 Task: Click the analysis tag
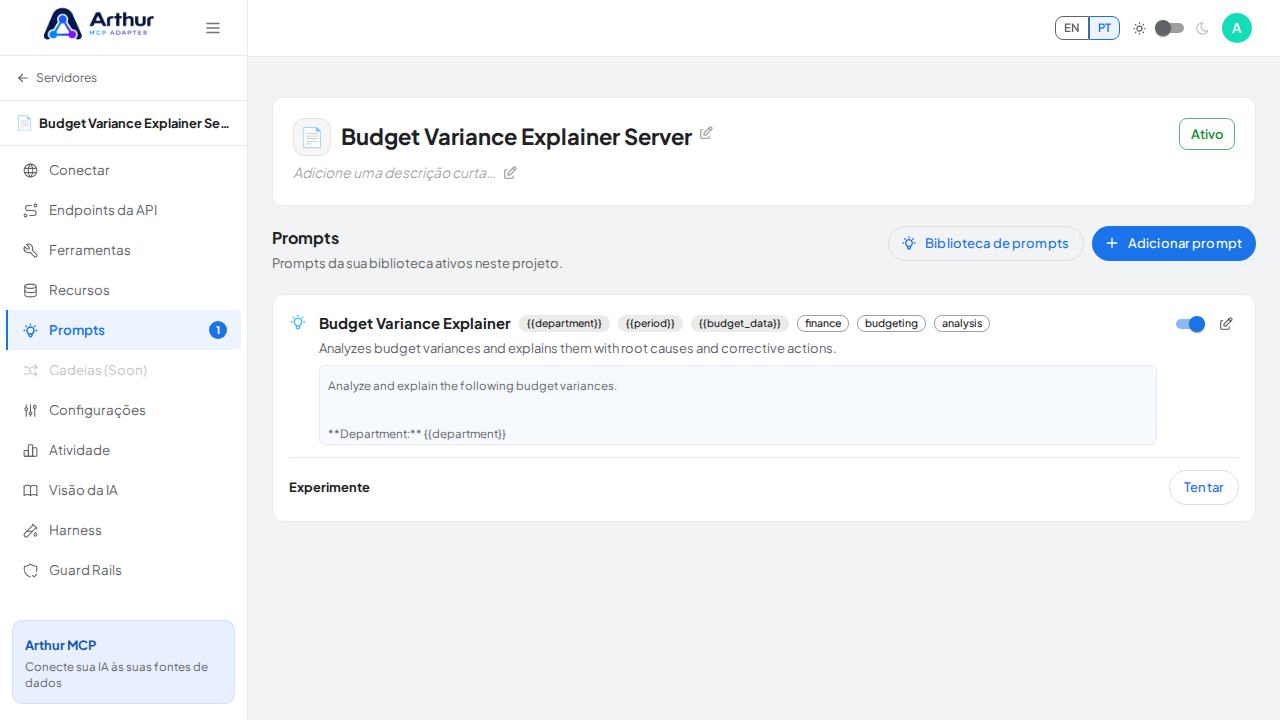[962, 324]
